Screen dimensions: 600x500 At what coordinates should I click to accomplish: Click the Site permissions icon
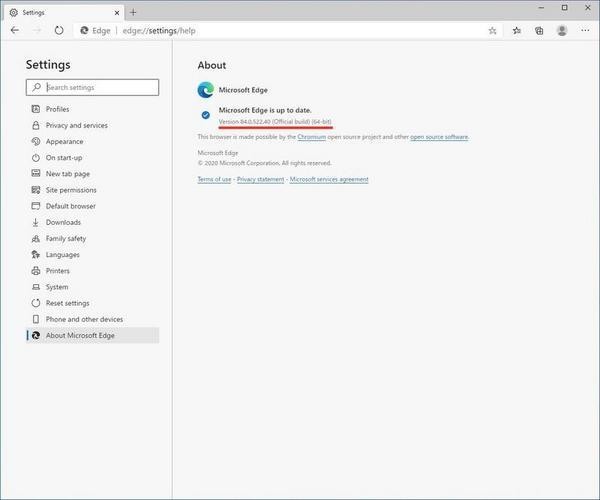pyautogui.click(x=36, y=190)
